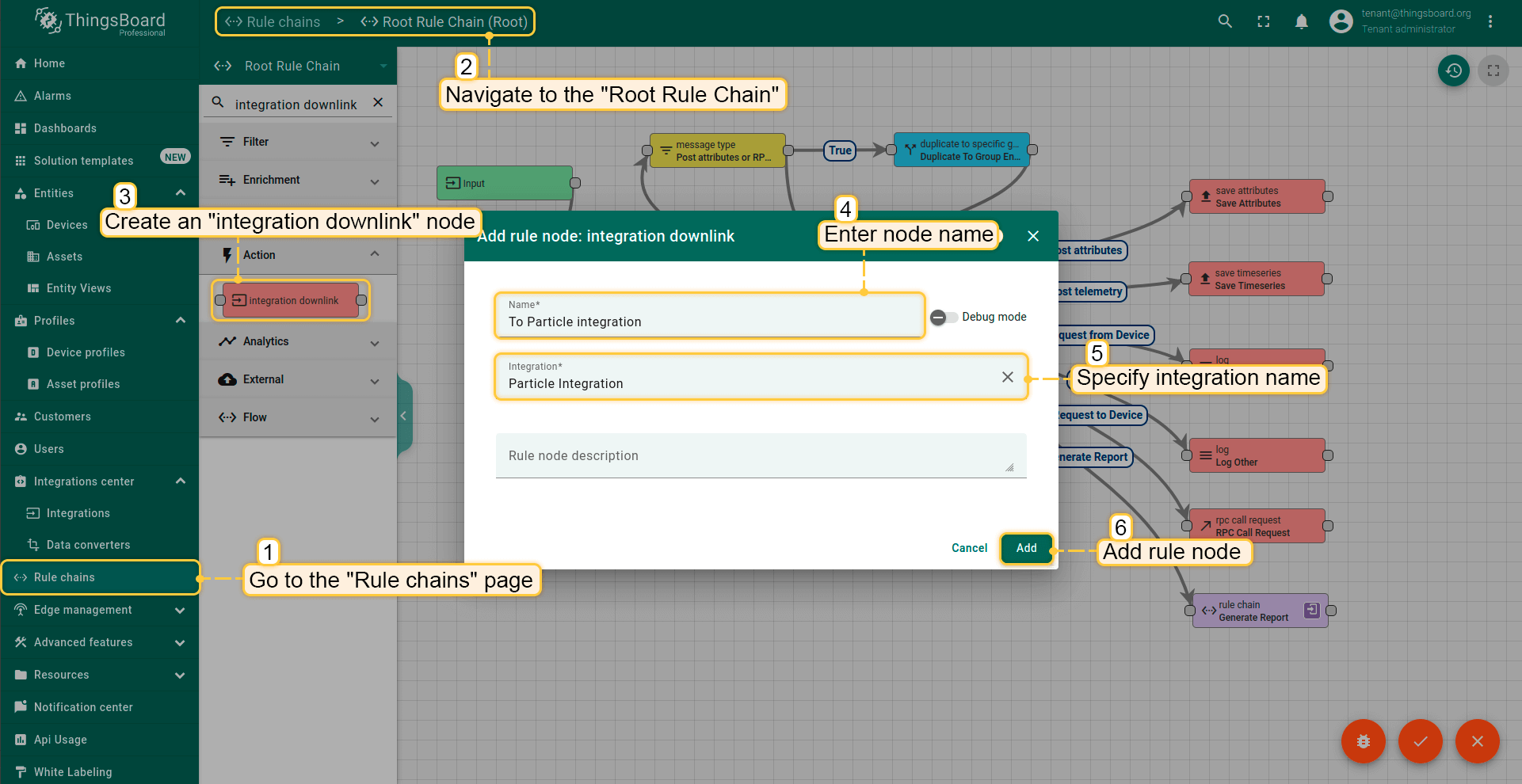The image size is (1522, 784).
Task: Go to Rule chains in sidebar
Action: pos(64,577)
